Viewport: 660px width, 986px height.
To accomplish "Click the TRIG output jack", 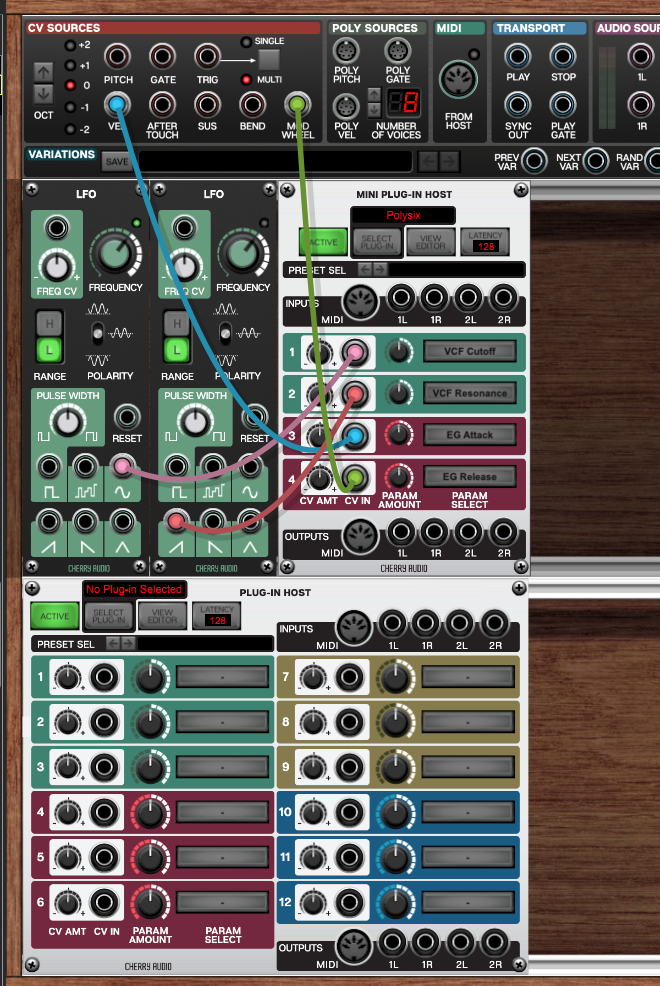I will pos(207,57).
